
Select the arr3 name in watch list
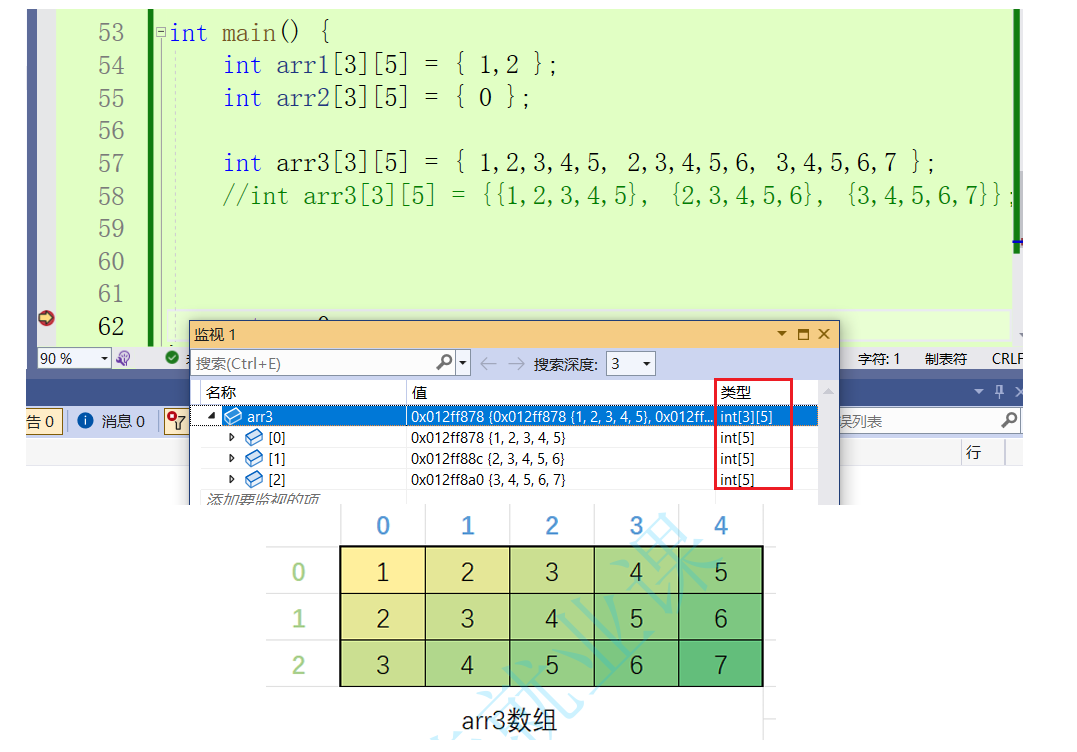pyautogui.click(x=260, y=416)
